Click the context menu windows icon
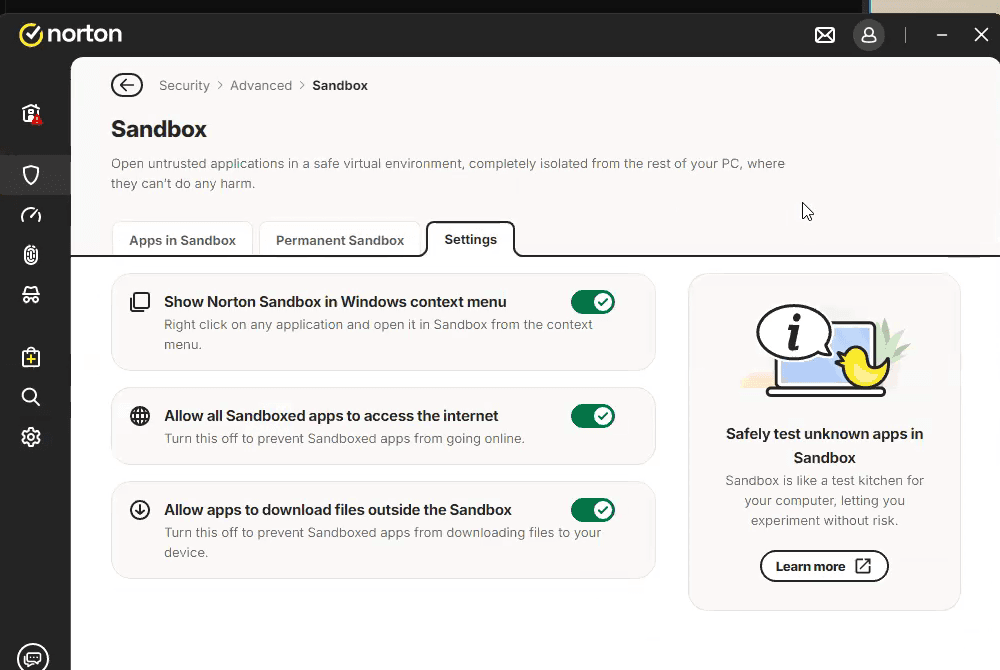The width and height of the screenshot is (1000, 670). 140,302
